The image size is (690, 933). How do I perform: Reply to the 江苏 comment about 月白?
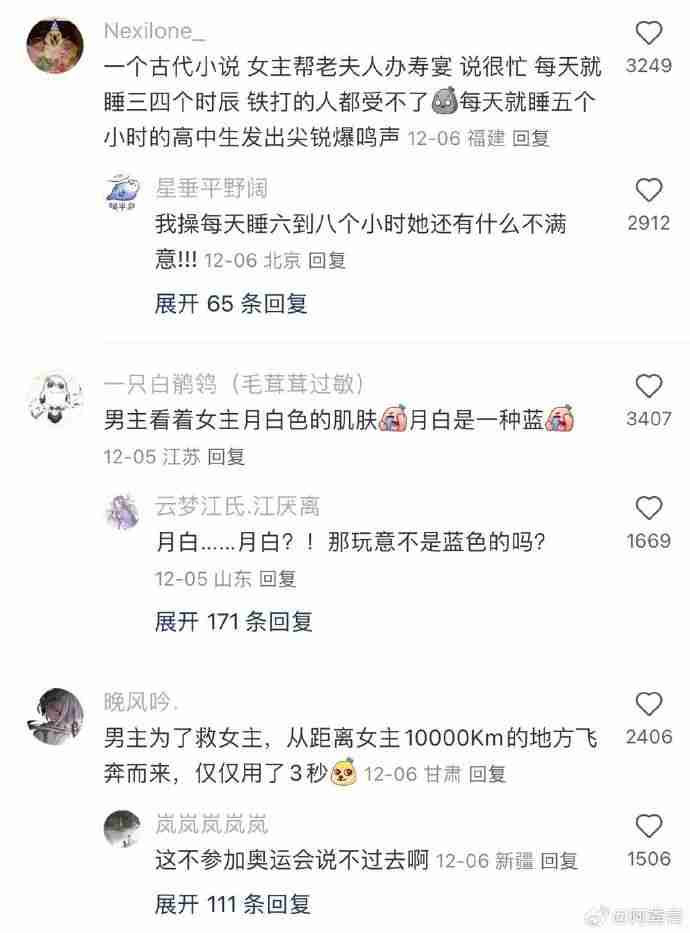coord(226,457)
